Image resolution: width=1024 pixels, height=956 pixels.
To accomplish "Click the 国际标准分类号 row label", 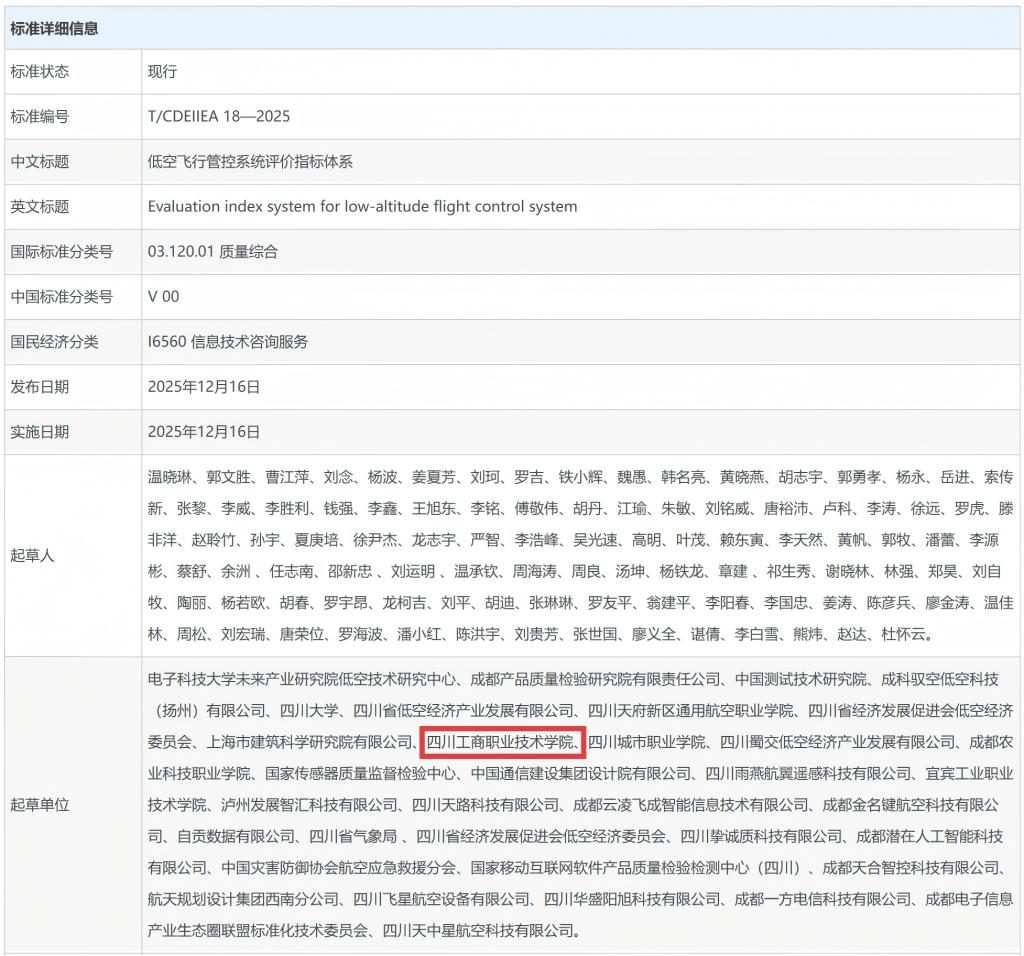I will 61,252.
